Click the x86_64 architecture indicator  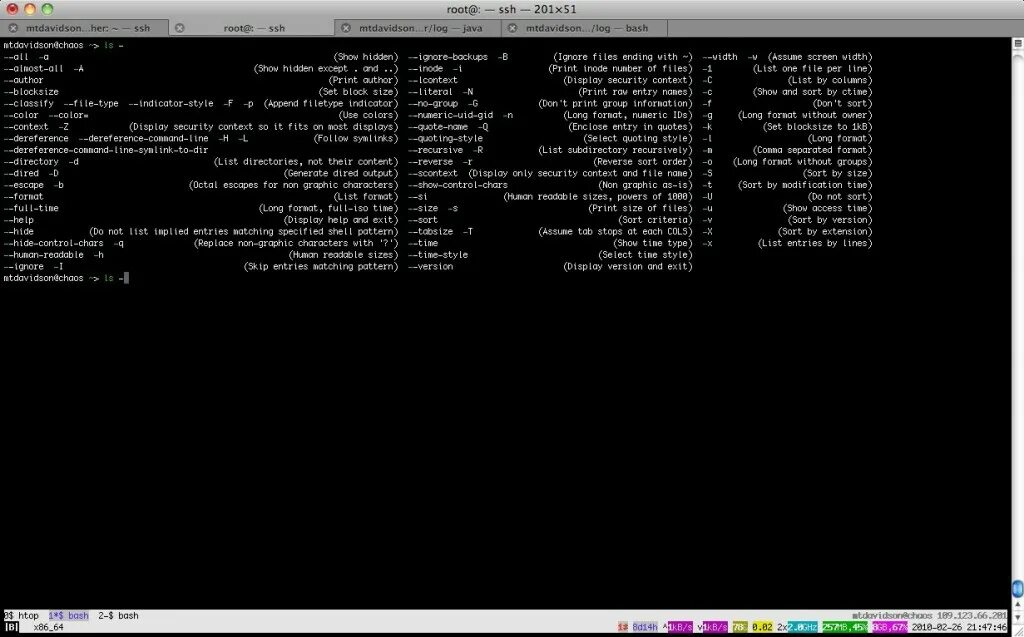pos(49,627)
